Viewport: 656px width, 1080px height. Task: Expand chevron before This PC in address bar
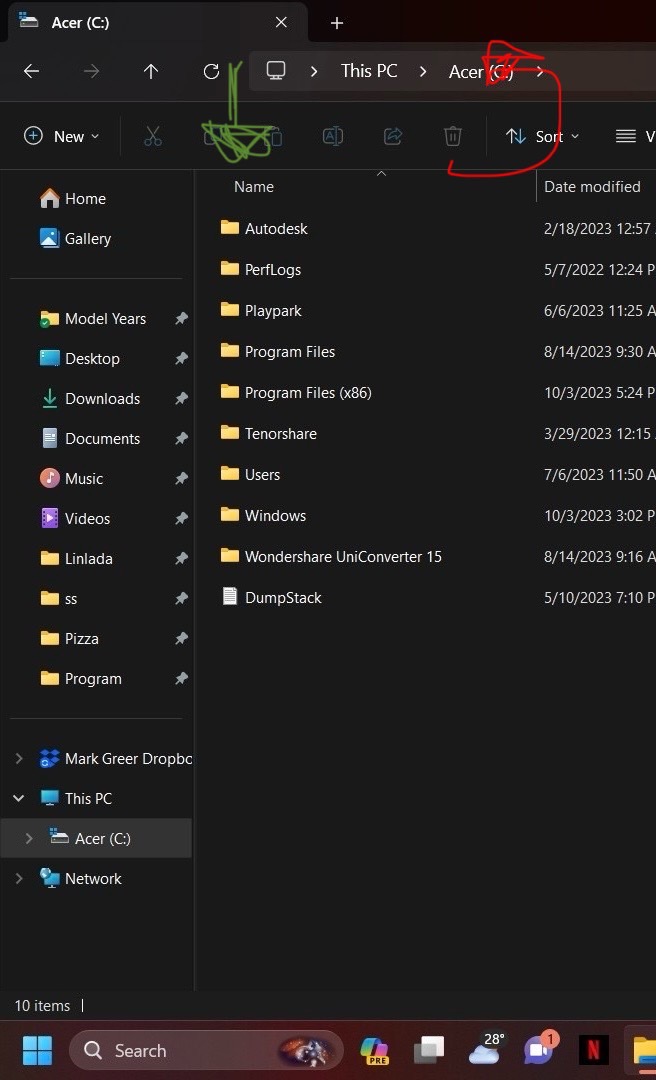pos(314,71)
